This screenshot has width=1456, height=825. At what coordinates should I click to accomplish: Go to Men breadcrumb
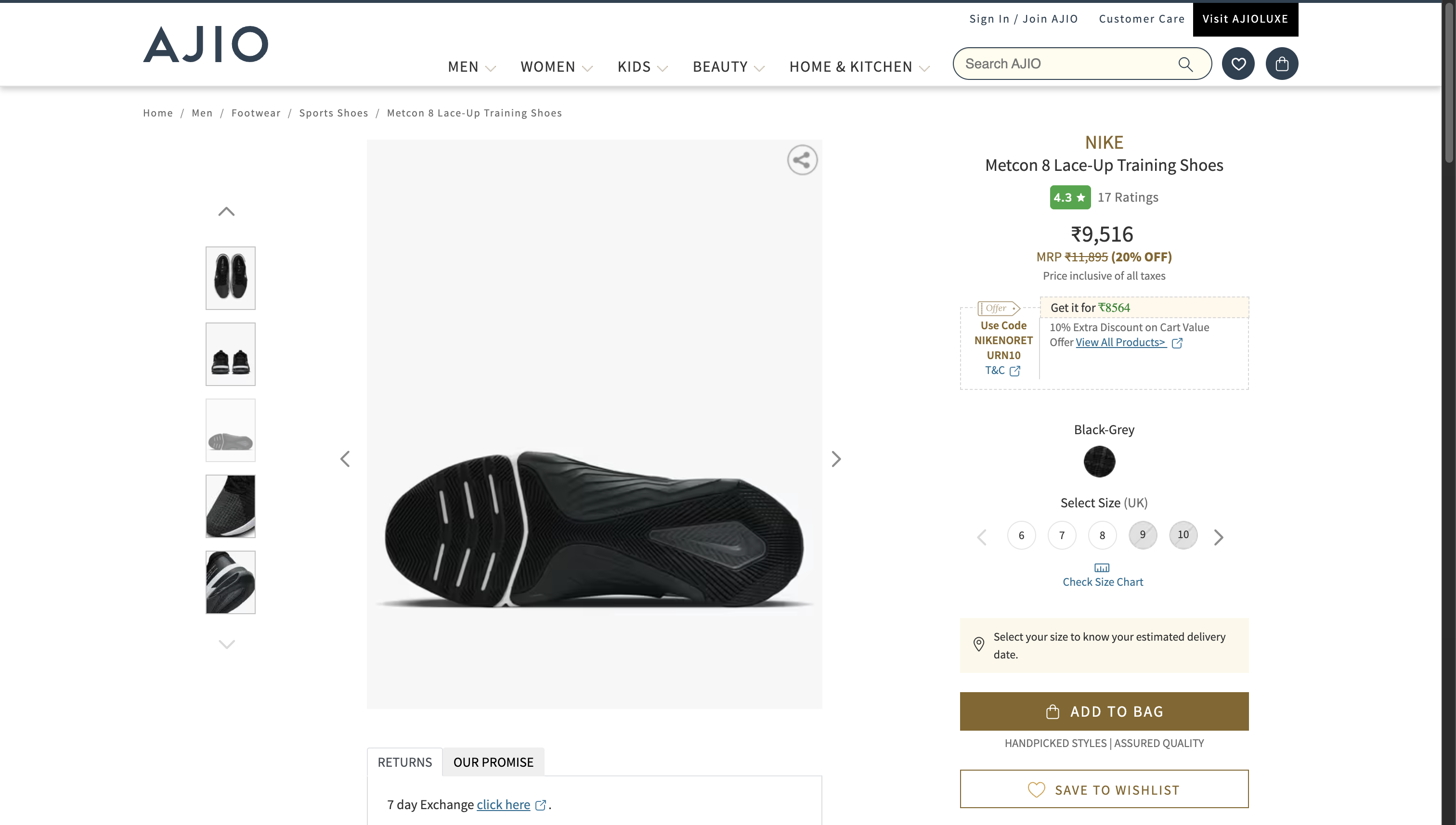(x=202, y=113)
